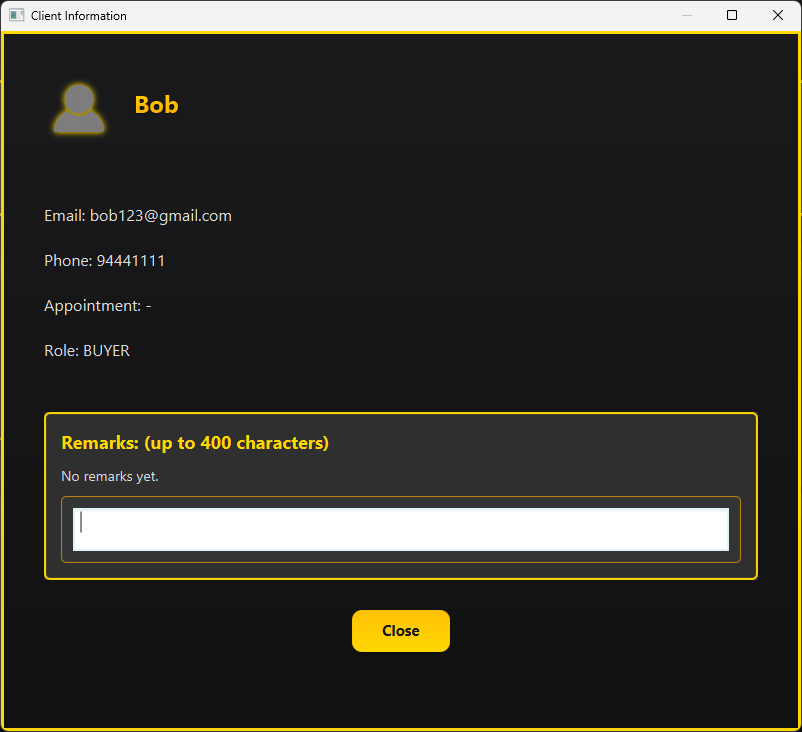Click the "Remarks:" section heading

point(100,443)
